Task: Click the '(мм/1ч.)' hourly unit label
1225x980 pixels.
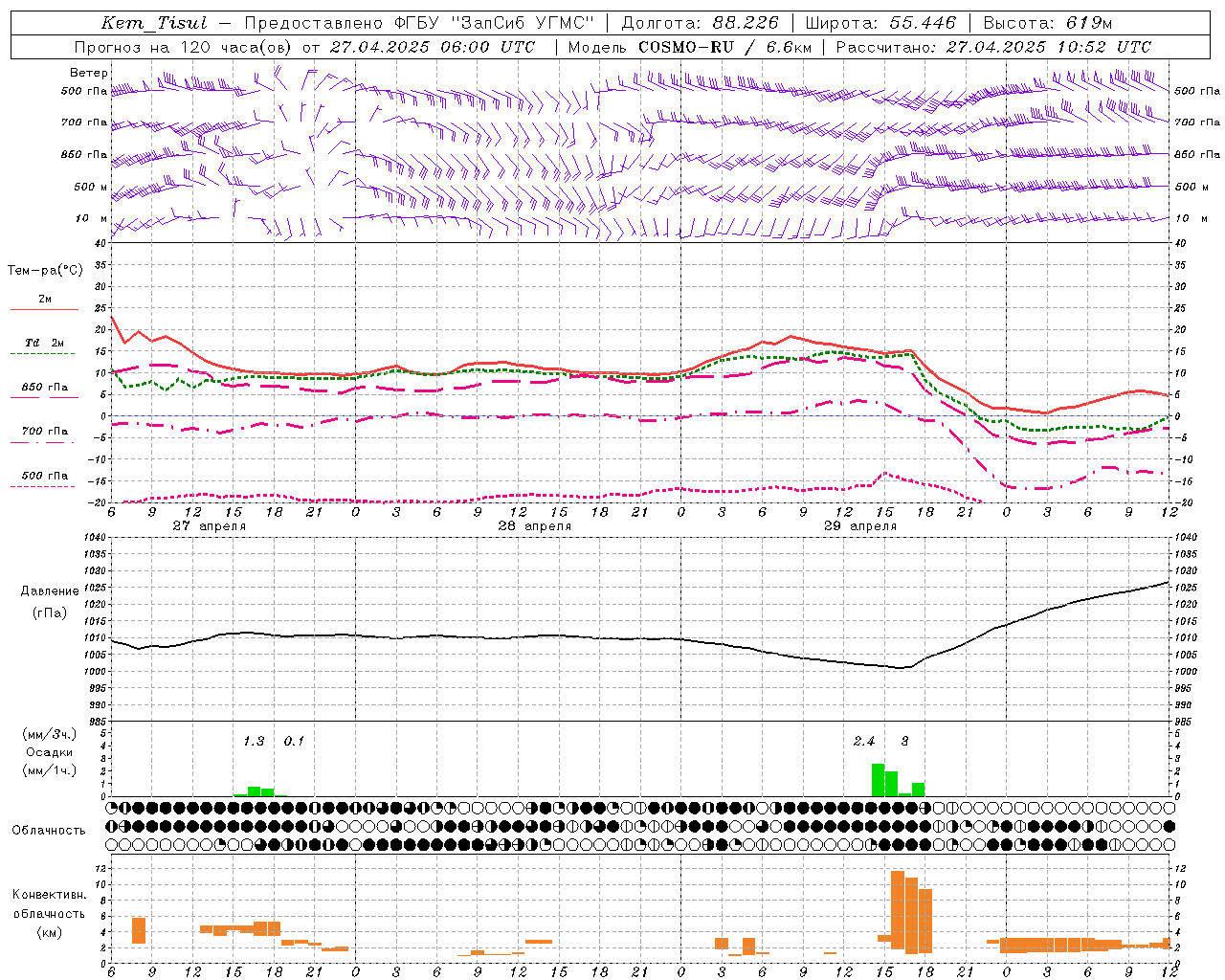Action: 50,770
